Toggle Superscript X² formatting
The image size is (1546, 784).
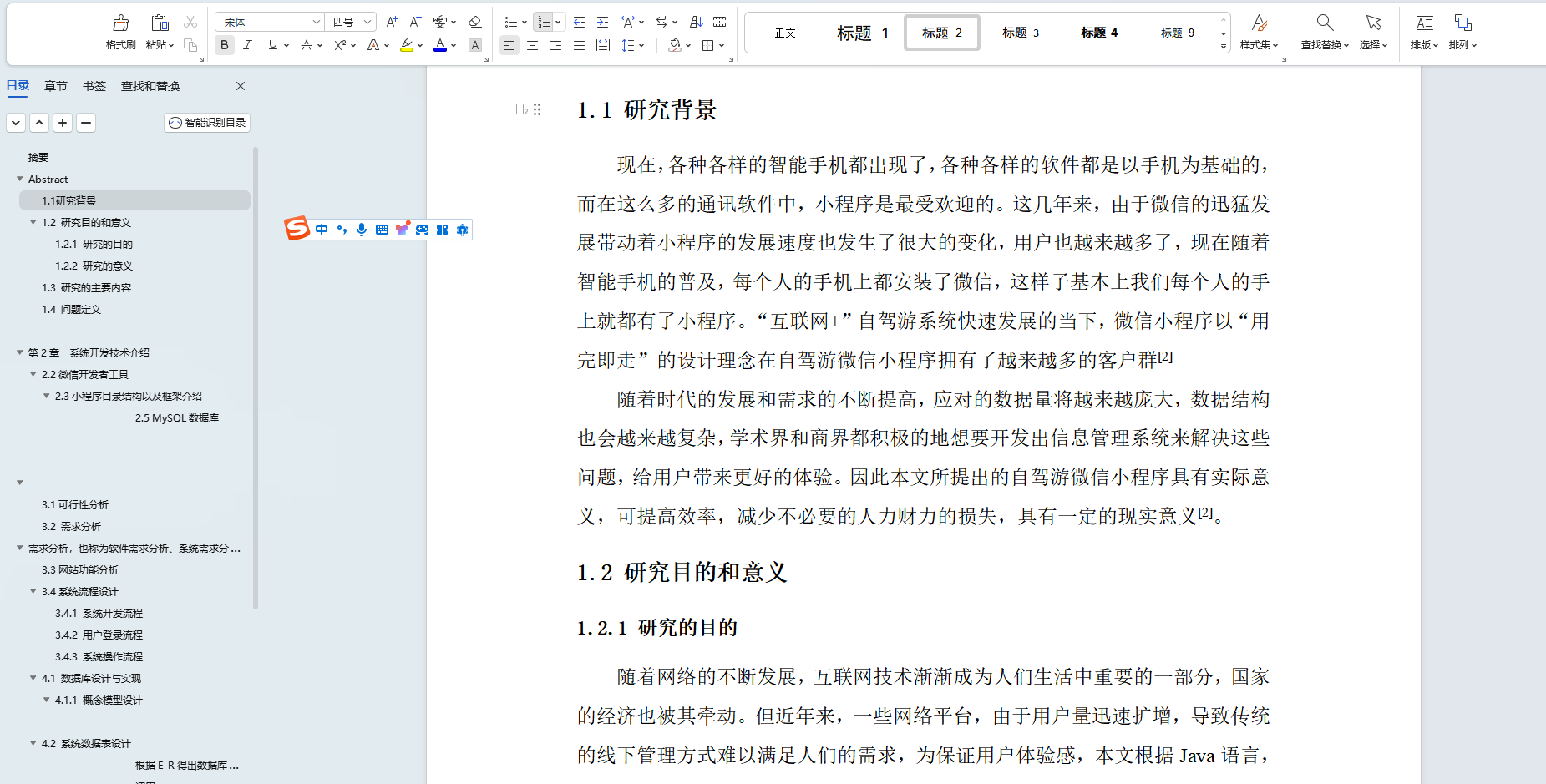coord(340,45)
